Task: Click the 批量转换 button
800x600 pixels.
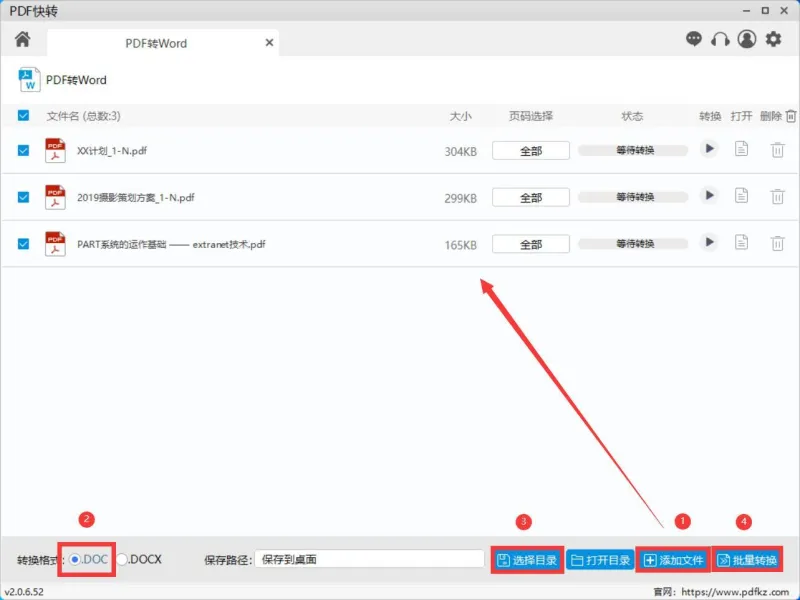Action: pos(747,560)
